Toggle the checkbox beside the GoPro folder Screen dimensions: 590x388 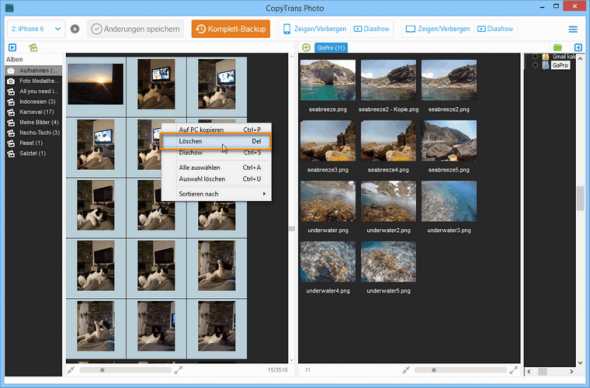(535, 65)
